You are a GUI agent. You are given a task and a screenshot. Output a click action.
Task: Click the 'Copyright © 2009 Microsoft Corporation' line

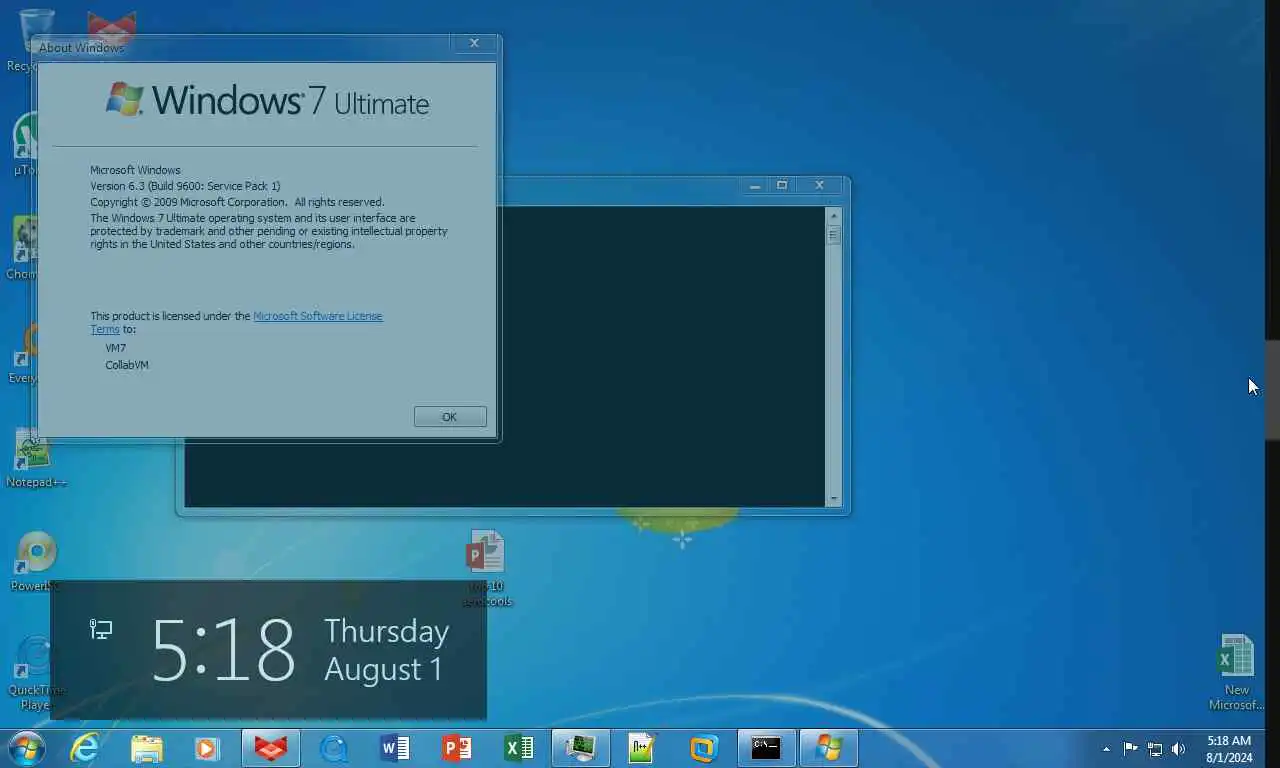point(237,202)
